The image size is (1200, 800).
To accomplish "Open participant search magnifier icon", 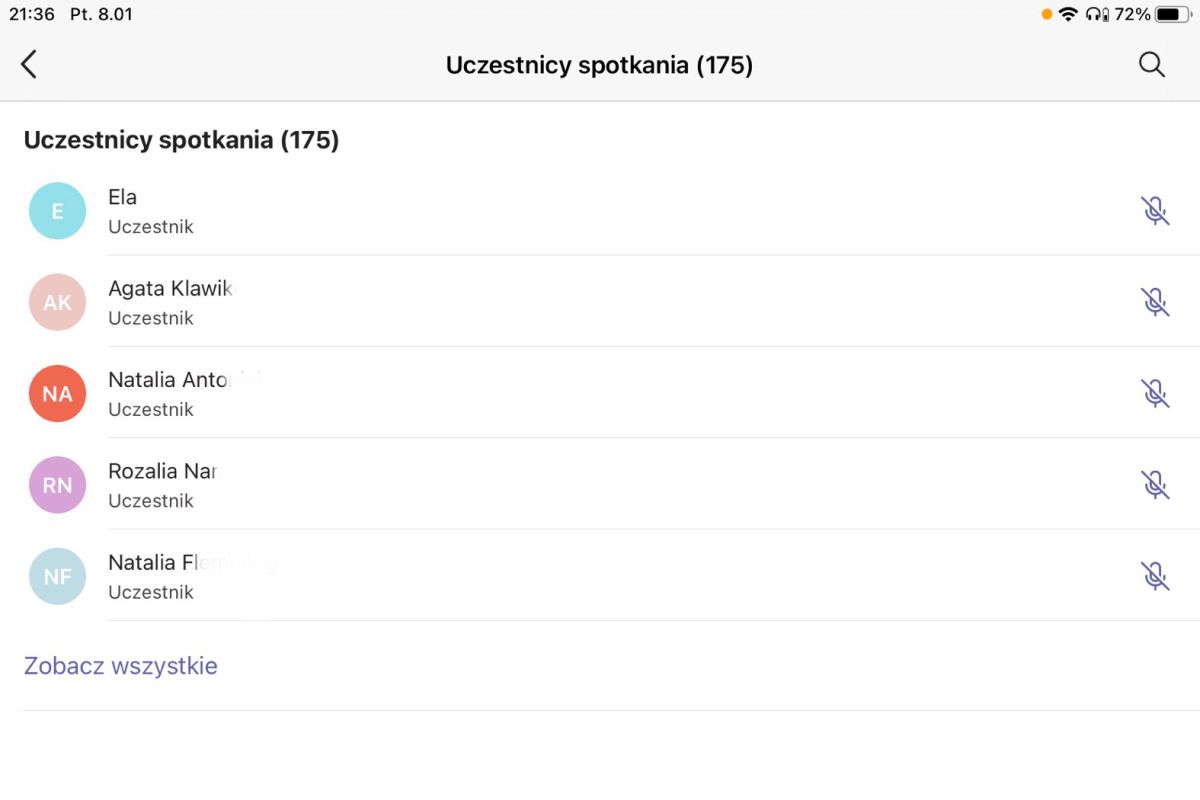I will click(x=1152, y=65).
